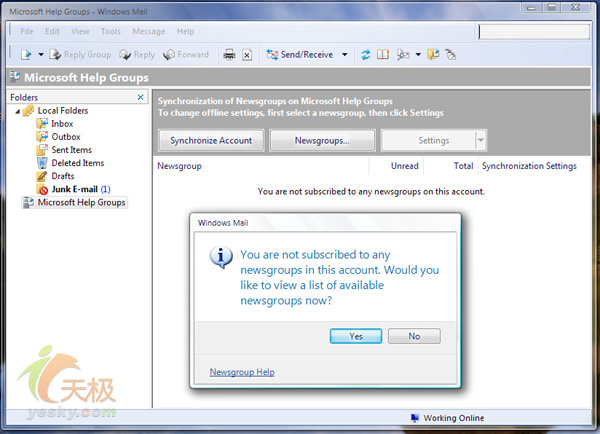600x434 pixels.
Task: Click the folder list toolbar icon
Action: [x=433, y=55]
